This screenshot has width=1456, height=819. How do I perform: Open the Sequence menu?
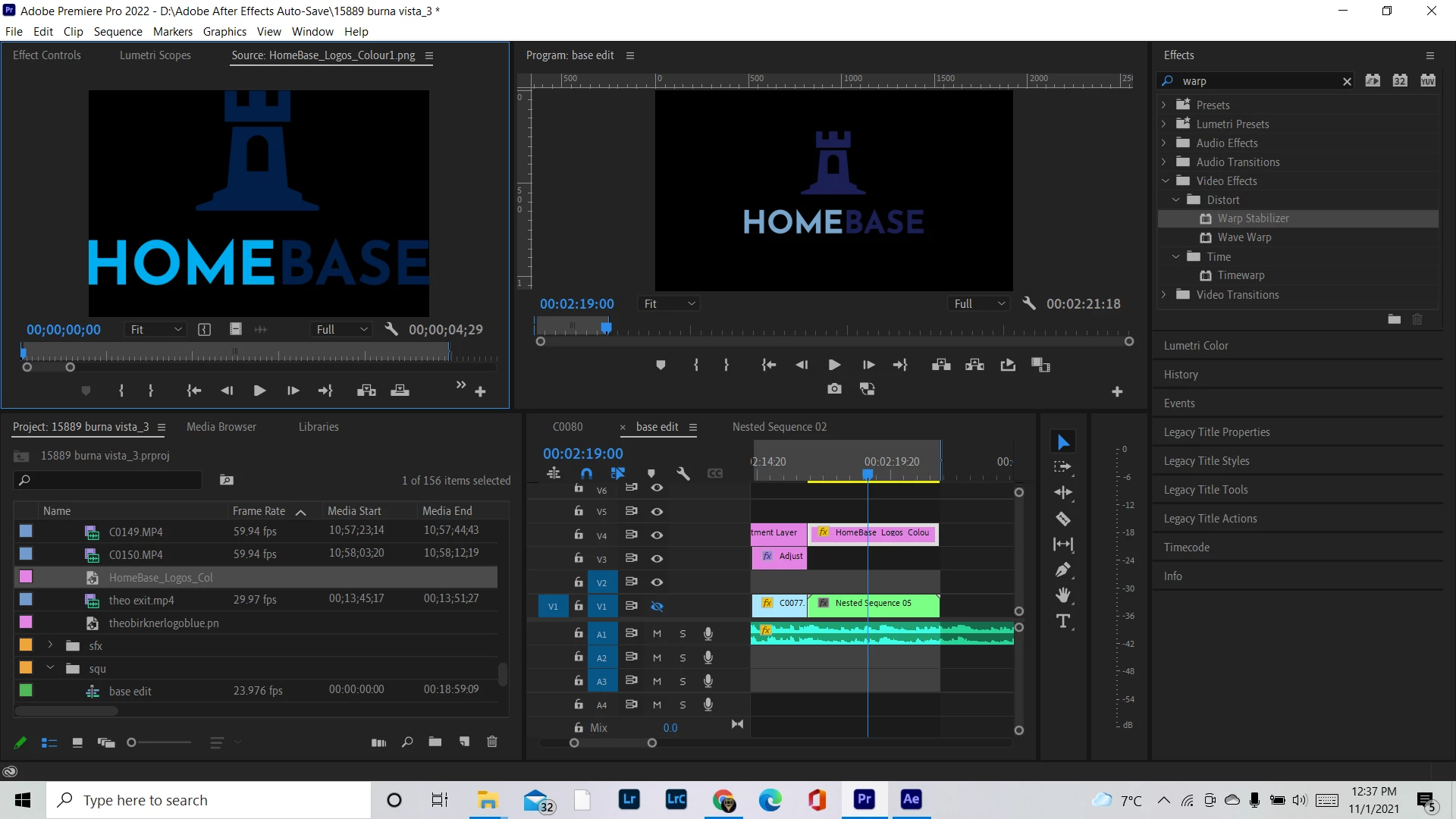click(118, 32)
